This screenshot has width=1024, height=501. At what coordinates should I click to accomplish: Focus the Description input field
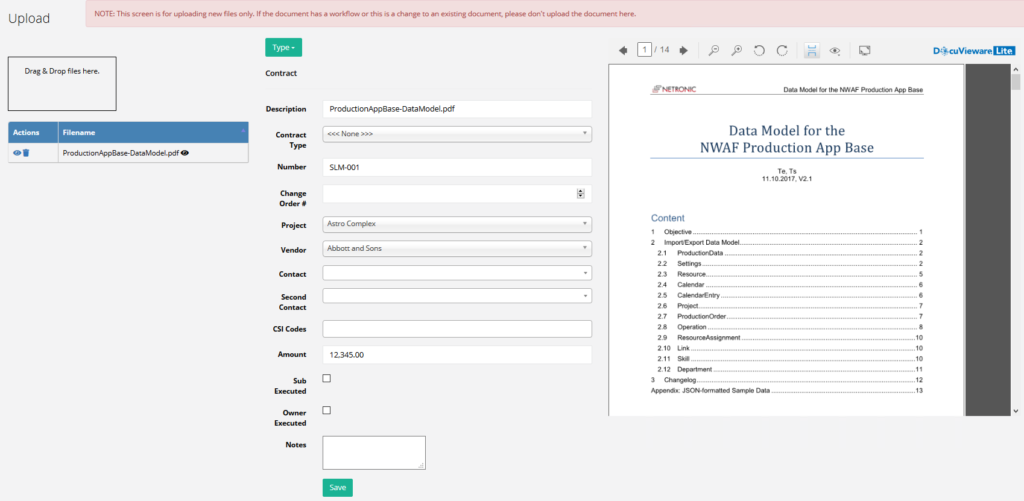click(x=457, y=109)
